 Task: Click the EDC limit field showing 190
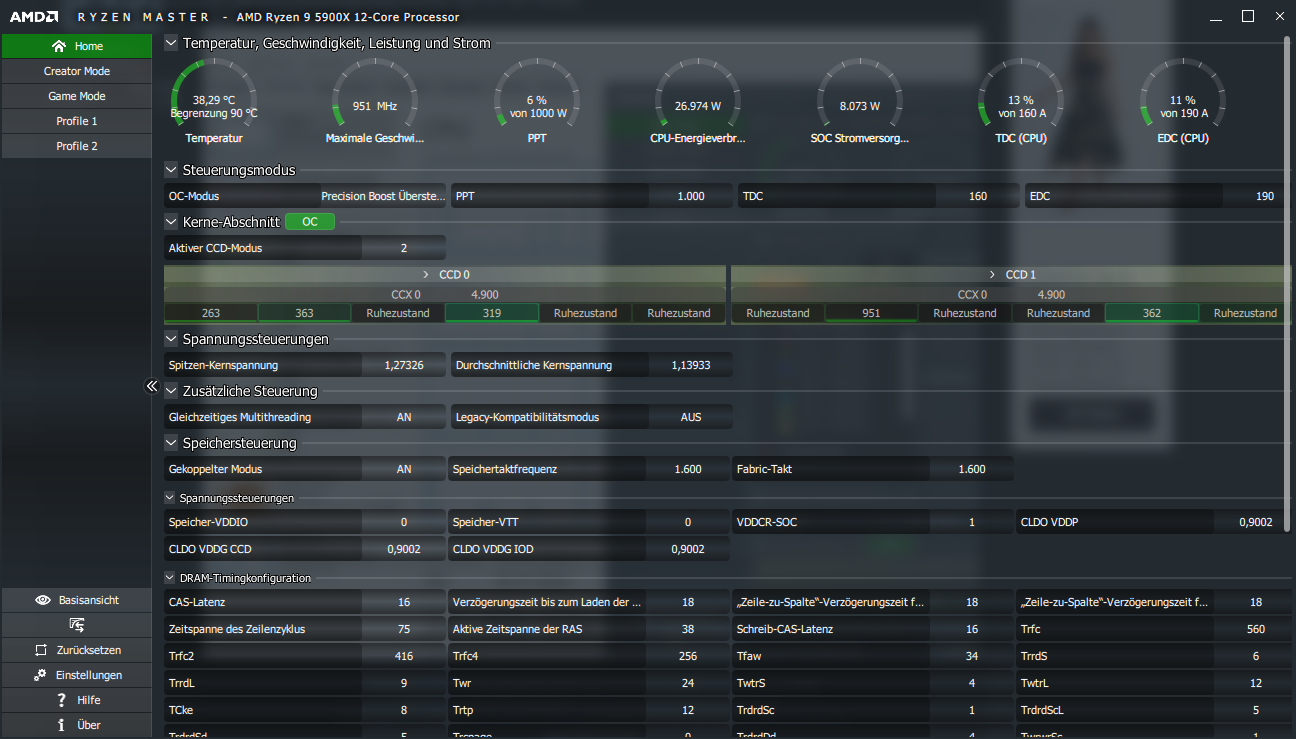point(1265,196)
